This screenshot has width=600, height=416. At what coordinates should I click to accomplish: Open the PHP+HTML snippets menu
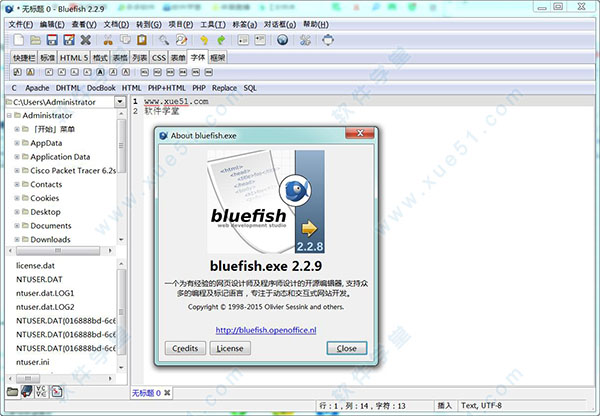point(166,88)
